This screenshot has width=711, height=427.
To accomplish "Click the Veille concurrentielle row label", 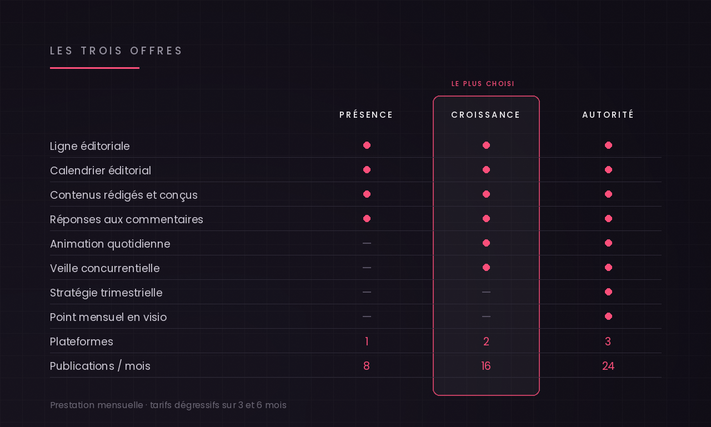I will tap(105, 268).
